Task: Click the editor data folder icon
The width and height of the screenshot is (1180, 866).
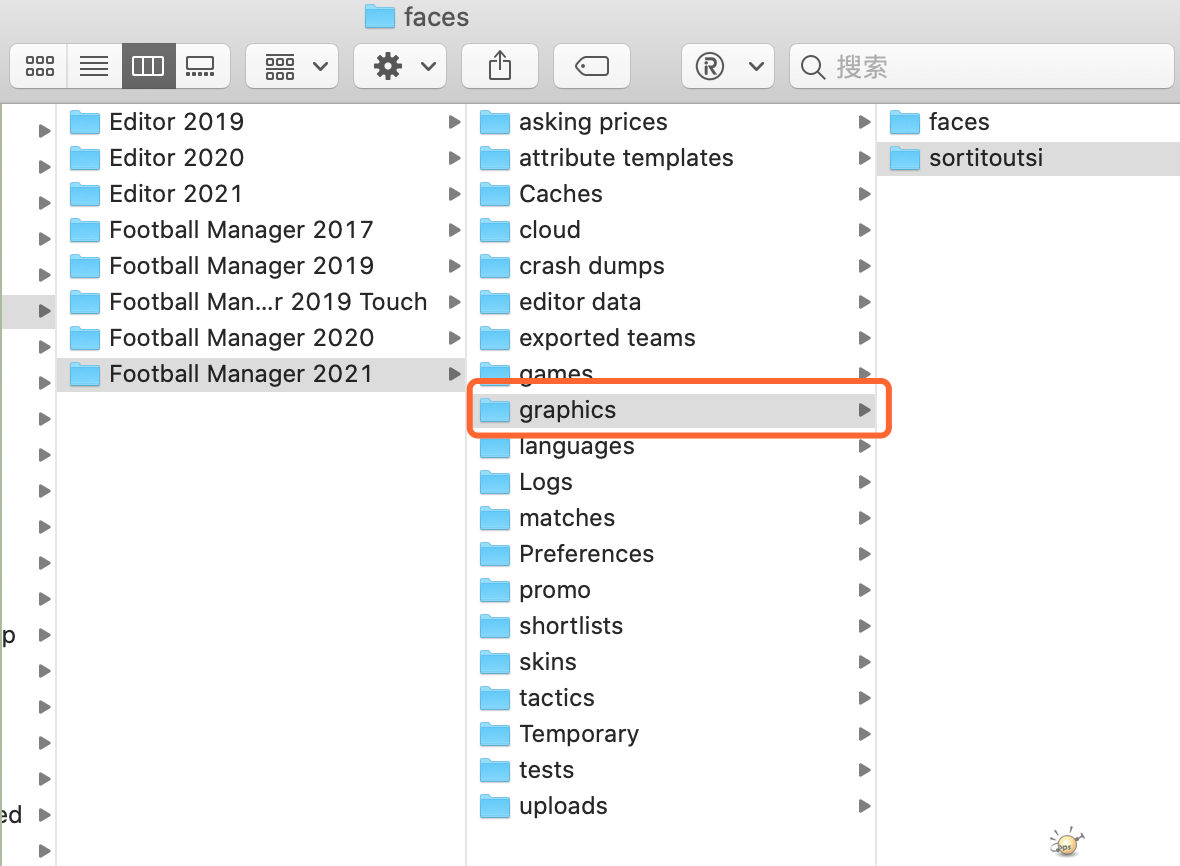Action: (x=494, y=302)
